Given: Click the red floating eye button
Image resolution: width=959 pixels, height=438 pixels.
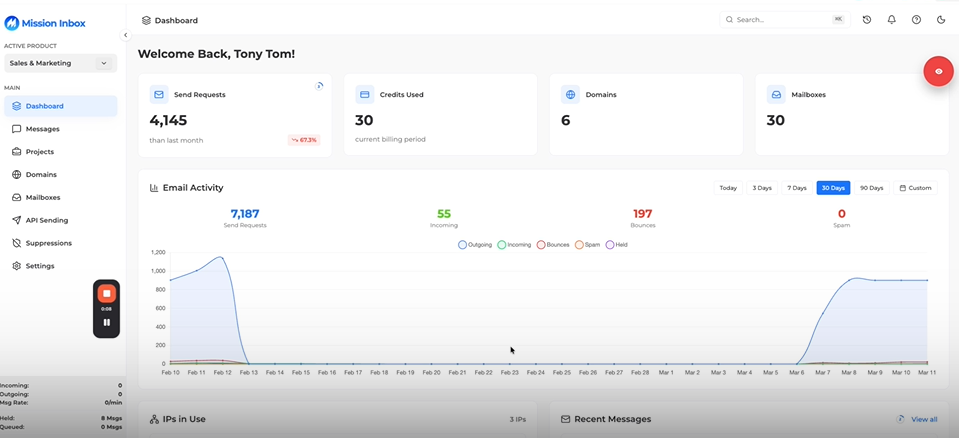Looking at the screenshot, I should (x=939, y=72).
